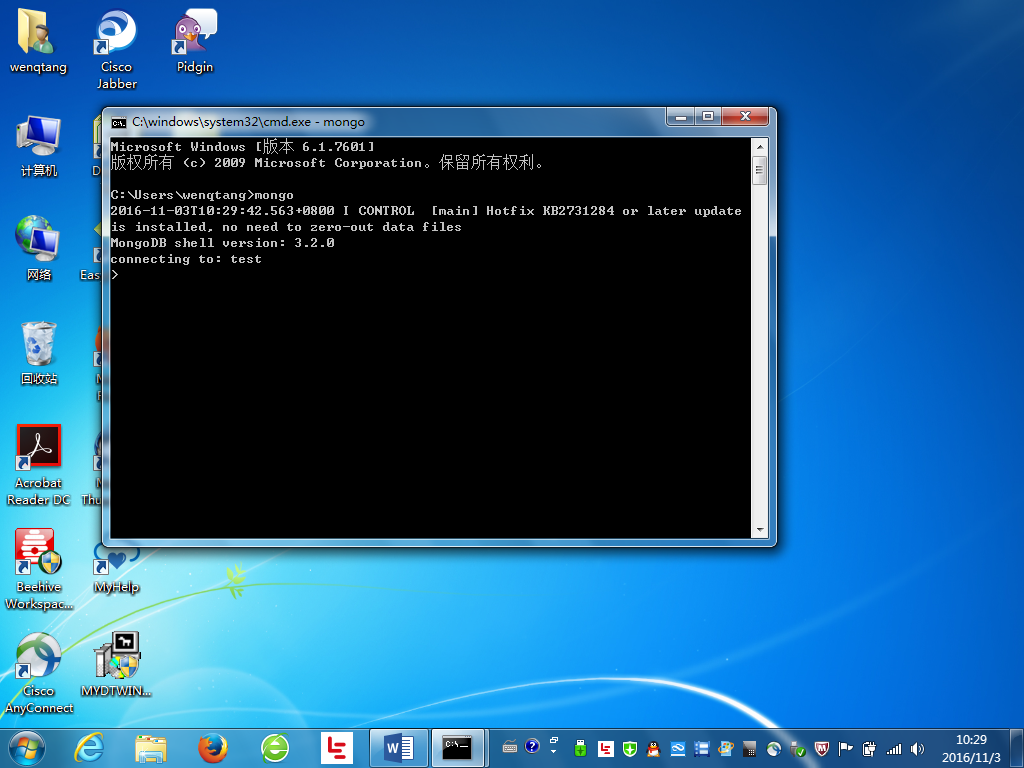Open the Beehive Workspace shortcut
The image size is (1024, 768).
(x=39, y=569)
